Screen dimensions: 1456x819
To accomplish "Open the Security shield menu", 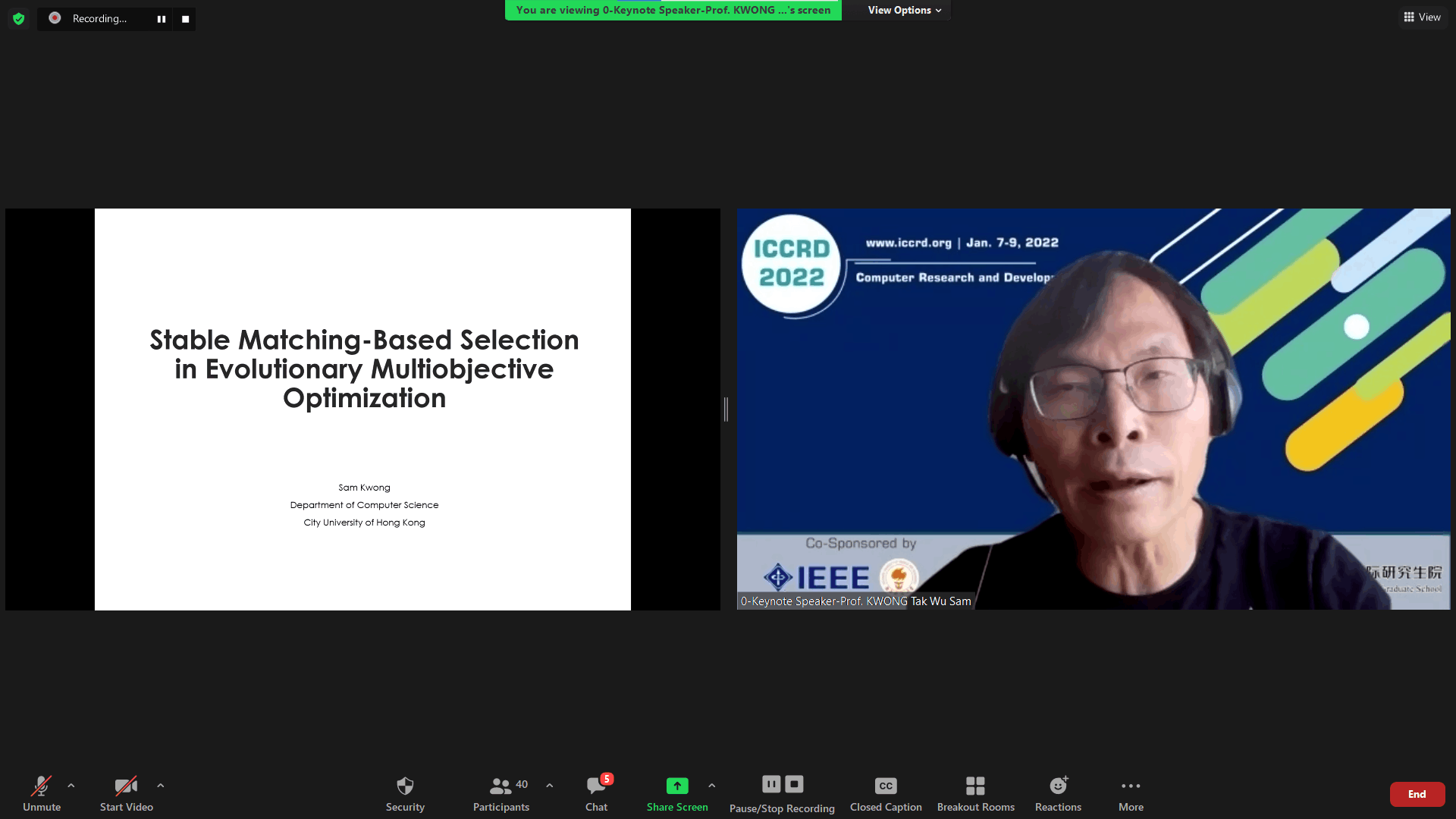I will point(405,793).
